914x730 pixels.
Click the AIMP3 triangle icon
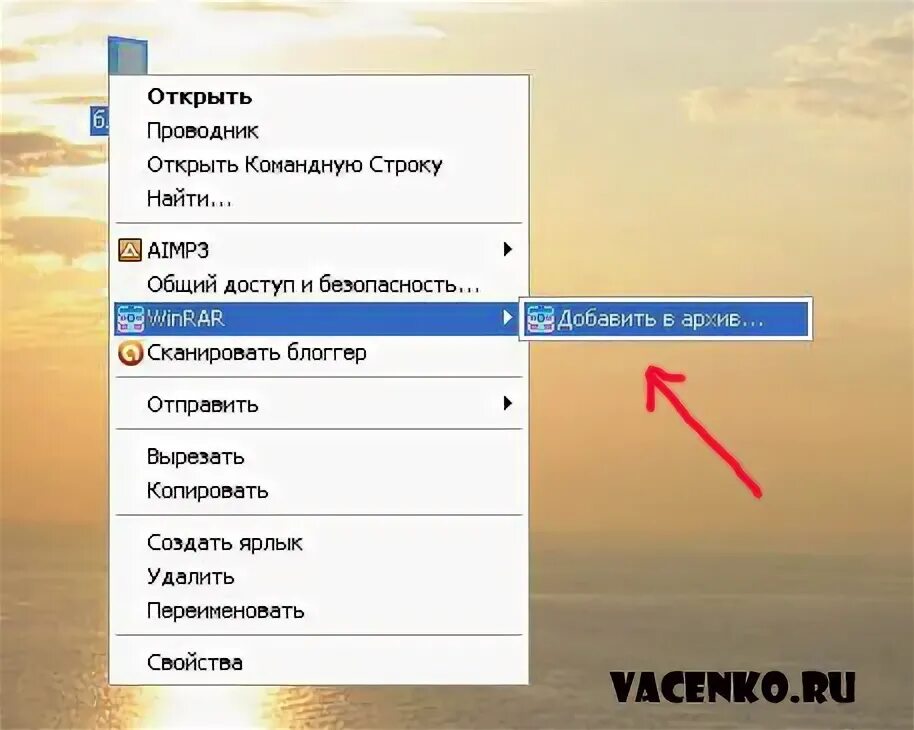point(129,250)
